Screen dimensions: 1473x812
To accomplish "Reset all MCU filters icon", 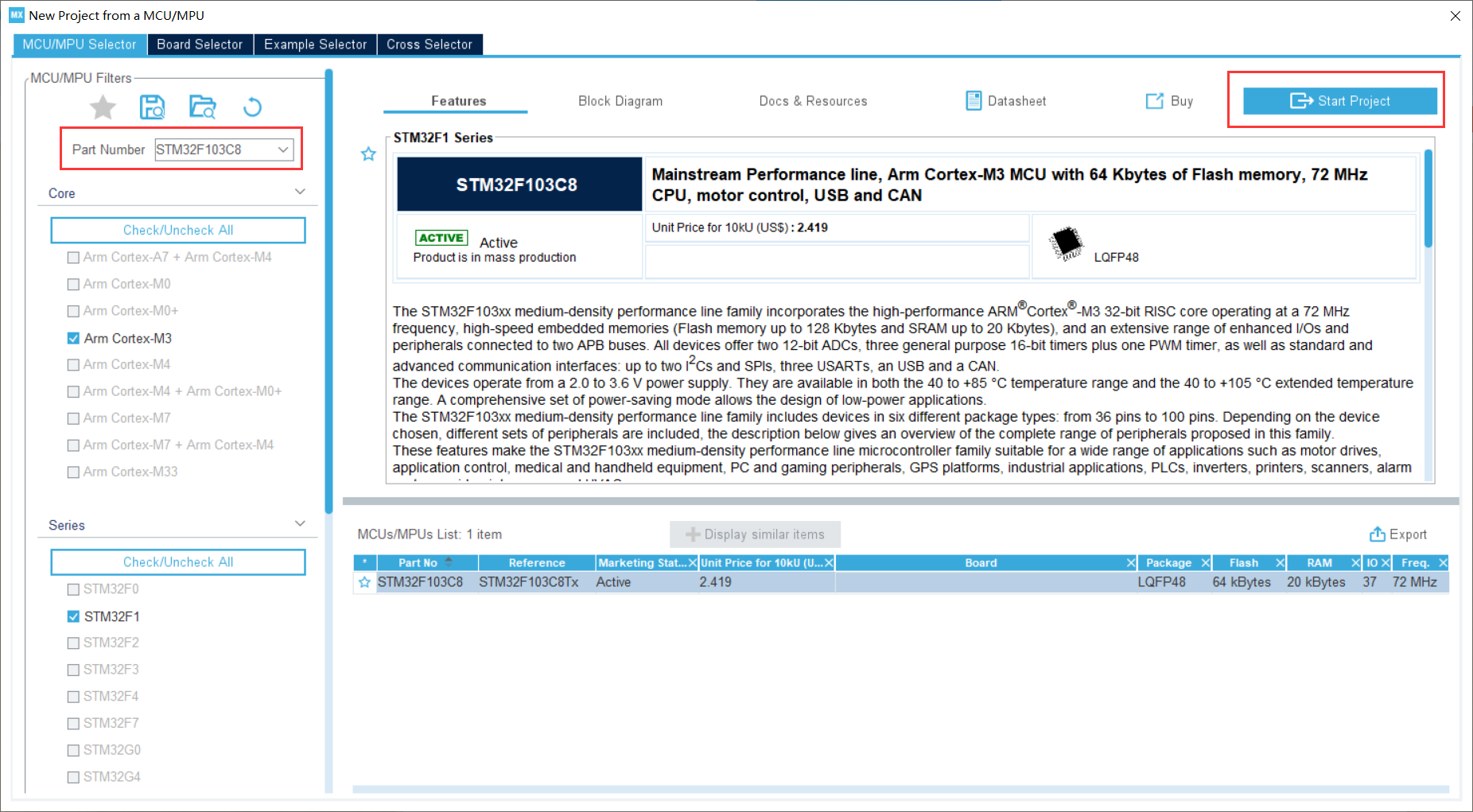I will coord(252,107).
